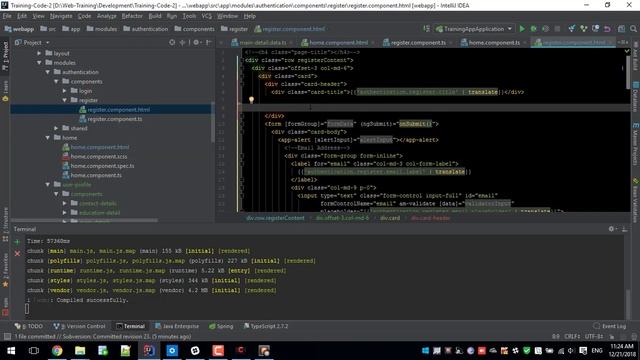Screen dimensions: 640x360
Task: Toggle the Database side panel button
Action: click(636, 96)
